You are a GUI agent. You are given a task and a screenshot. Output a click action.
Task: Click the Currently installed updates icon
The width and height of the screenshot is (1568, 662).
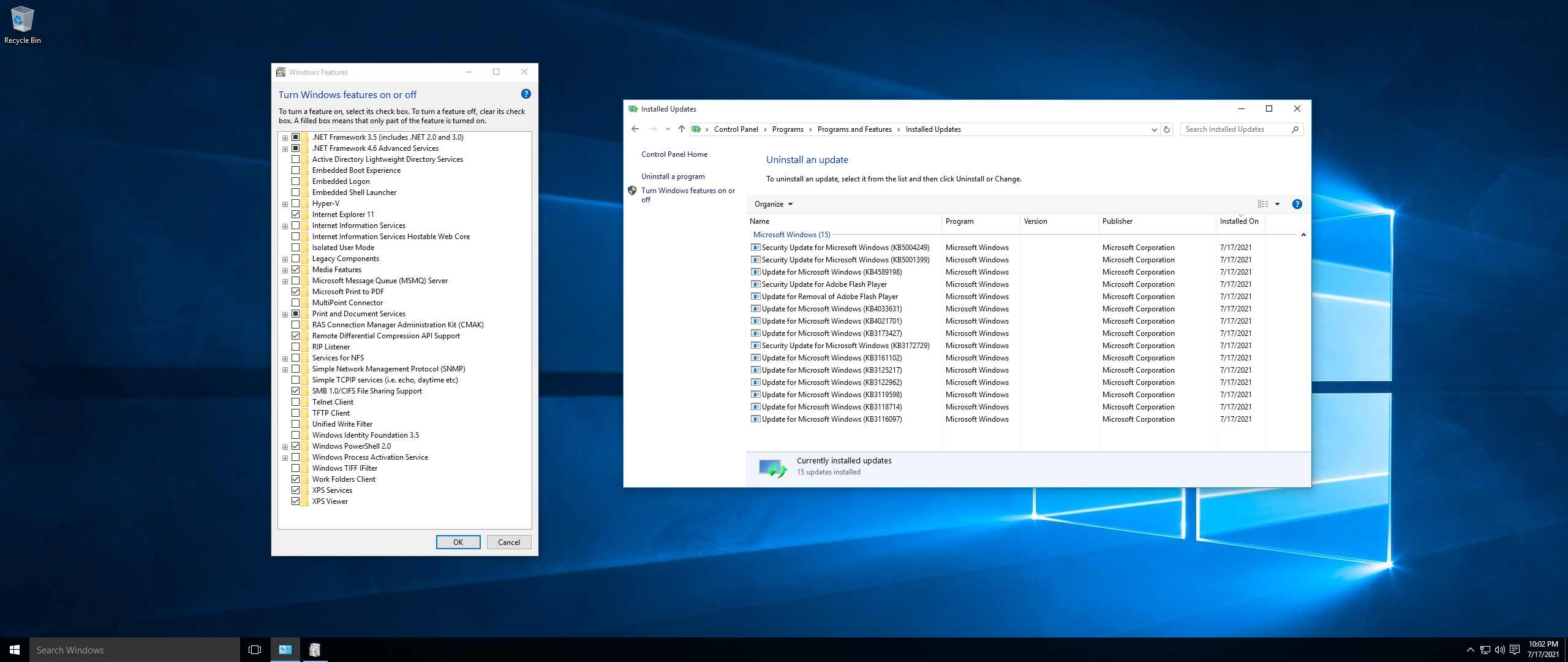pos(773,468)
